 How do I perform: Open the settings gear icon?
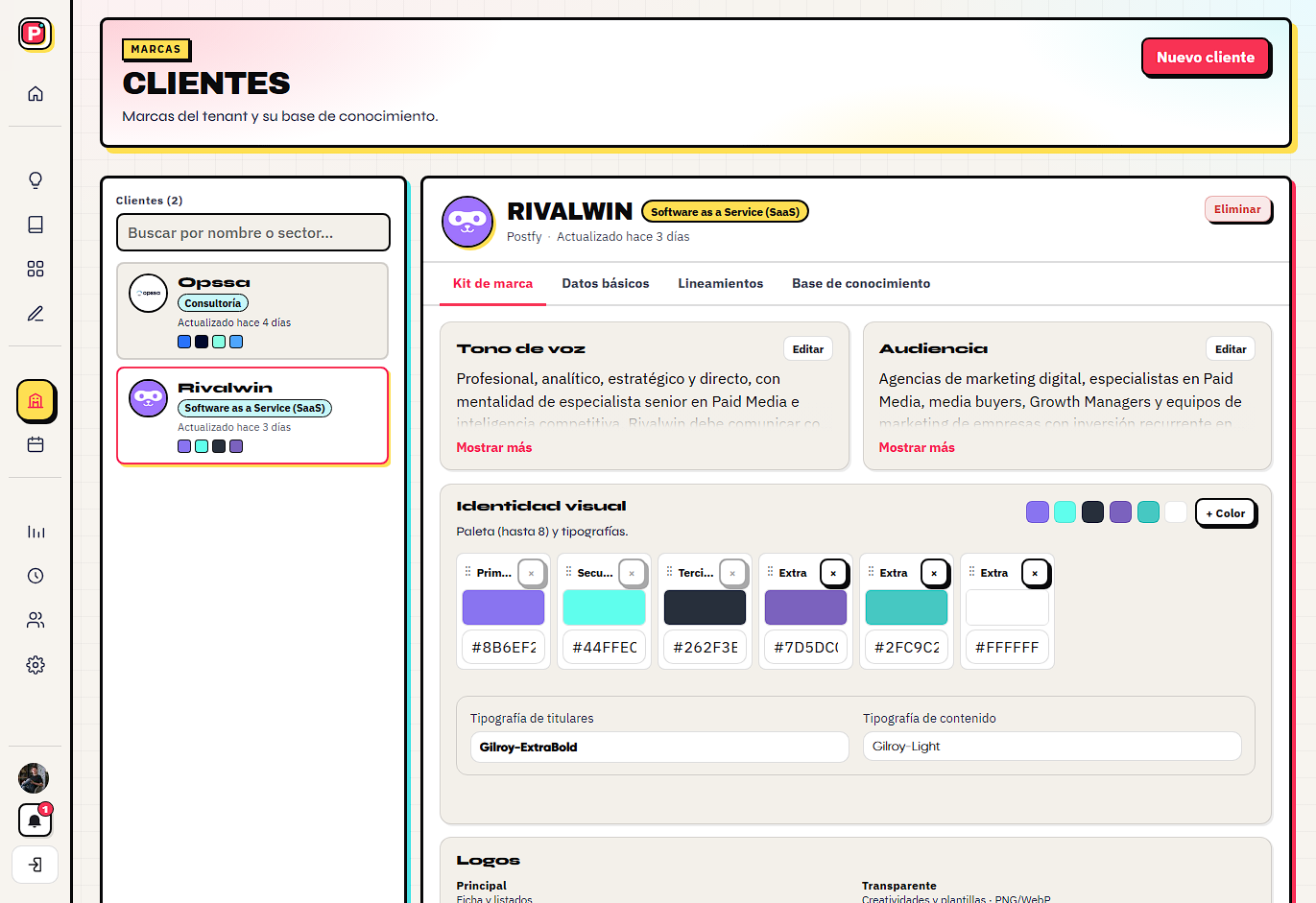(x=36, y=664)
